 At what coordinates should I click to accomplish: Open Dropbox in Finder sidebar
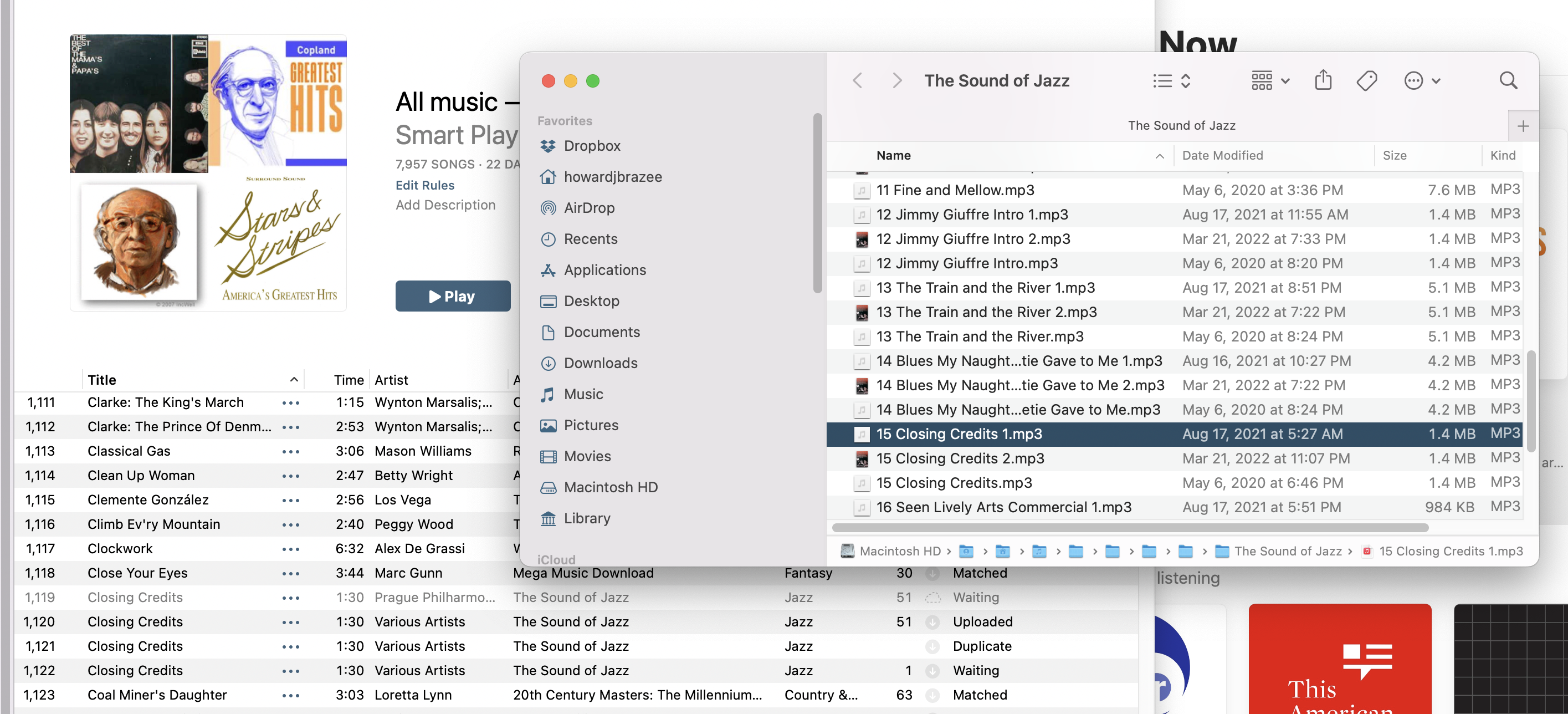(592, 146)
